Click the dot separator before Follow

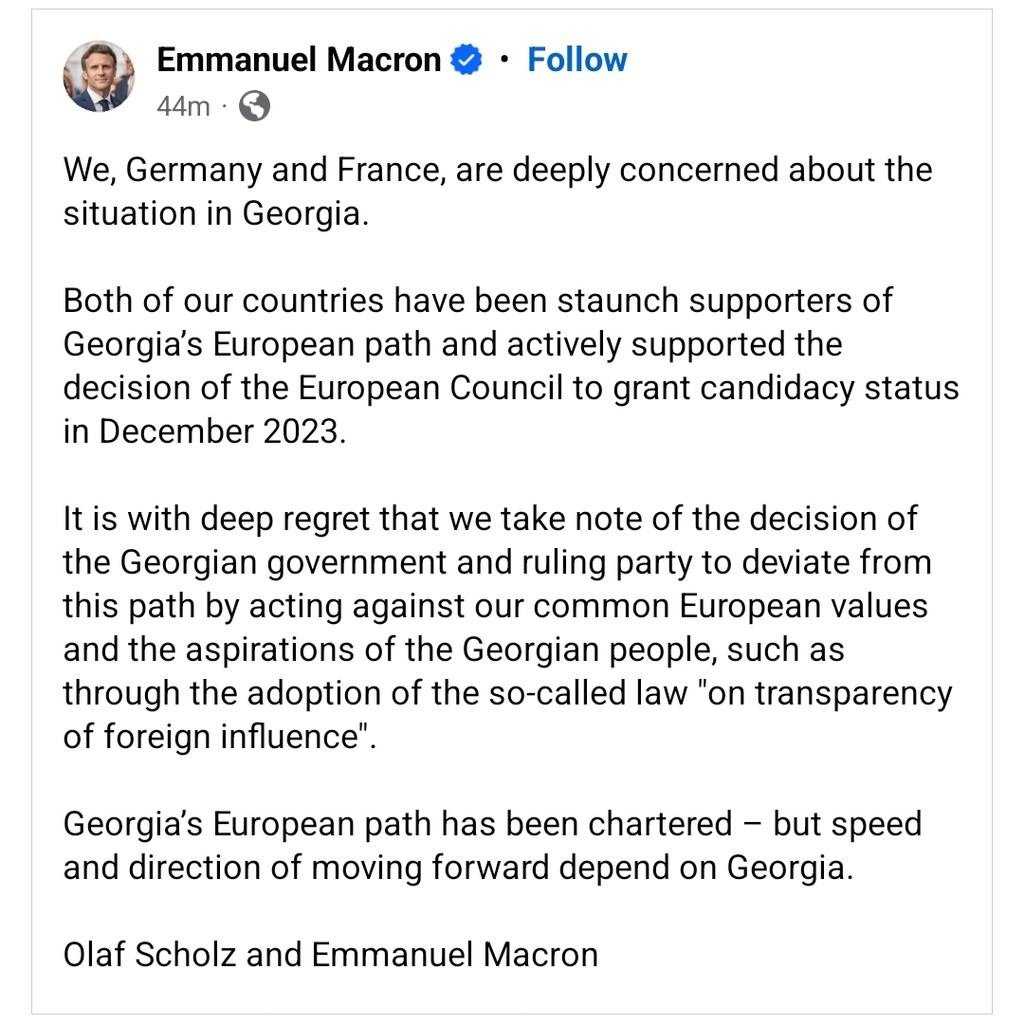click(504, 60)
